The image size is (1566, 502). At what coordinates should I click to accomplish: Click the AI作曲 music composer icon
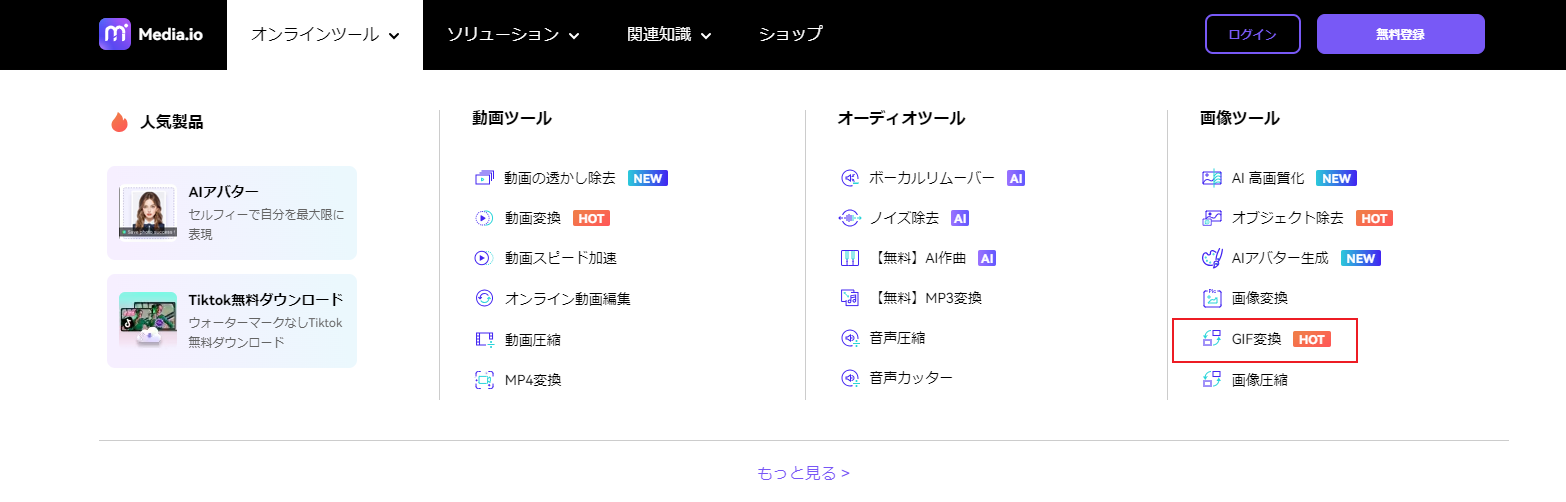coord(850,258)
